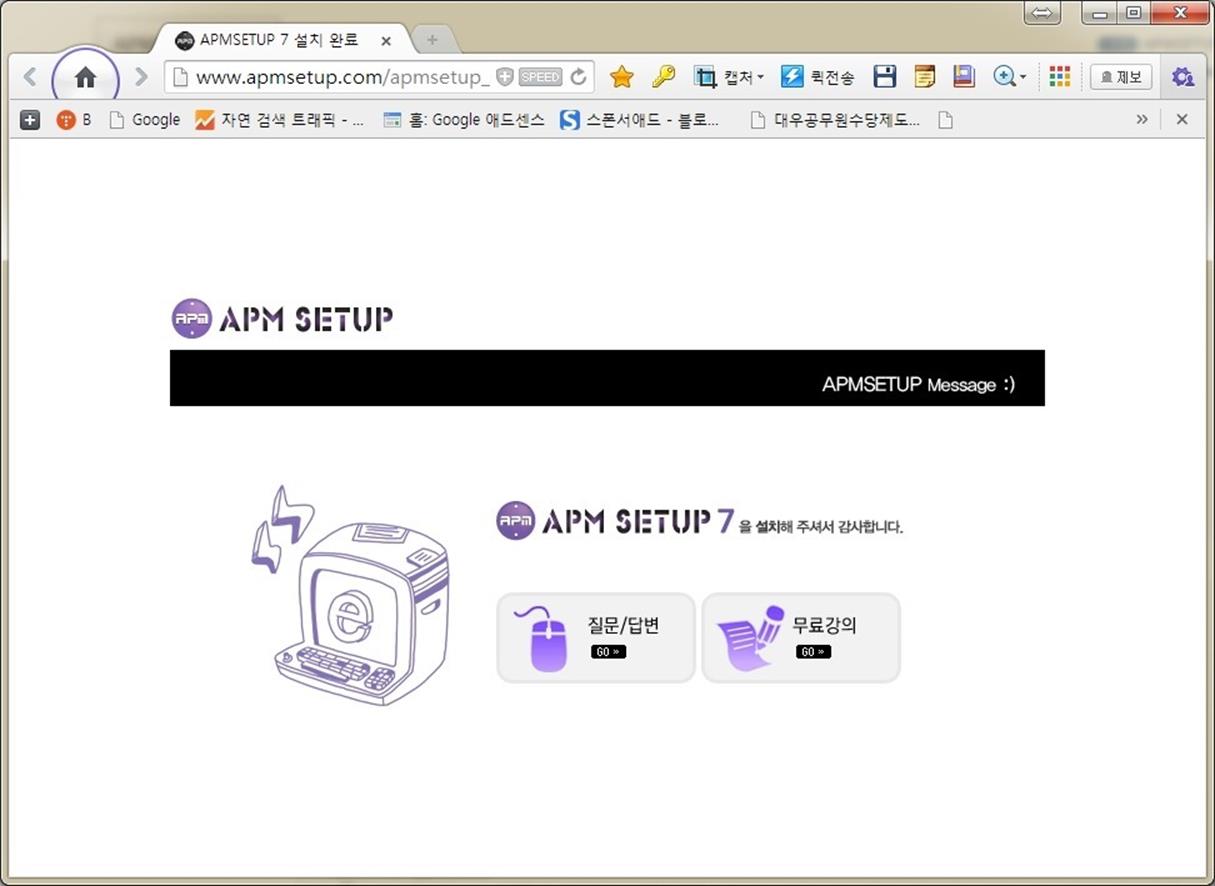Click the APM SETUP header logo
1215x886 pixels.
pos(282,318)
